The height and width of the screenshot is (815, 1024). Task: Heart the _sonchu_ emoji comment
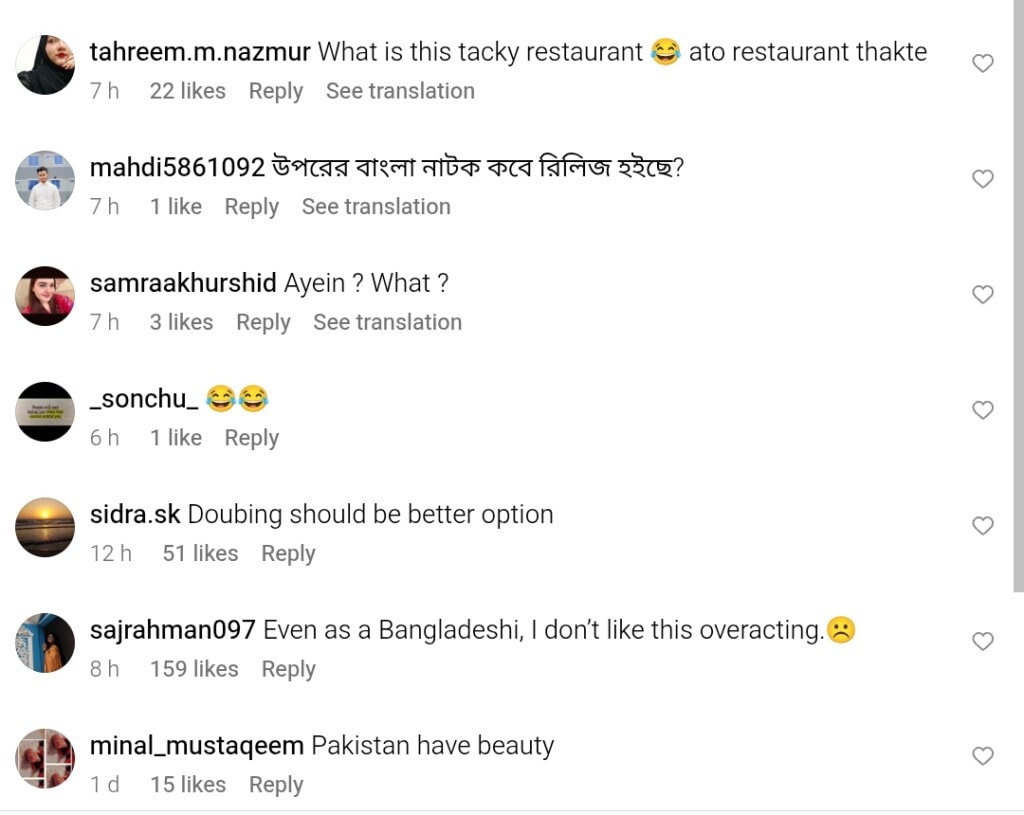coord(983,410)
